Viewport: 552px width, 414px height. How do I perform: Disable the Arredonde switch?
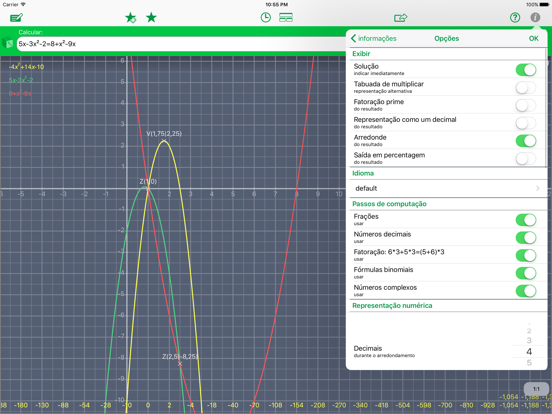(526, 140)
